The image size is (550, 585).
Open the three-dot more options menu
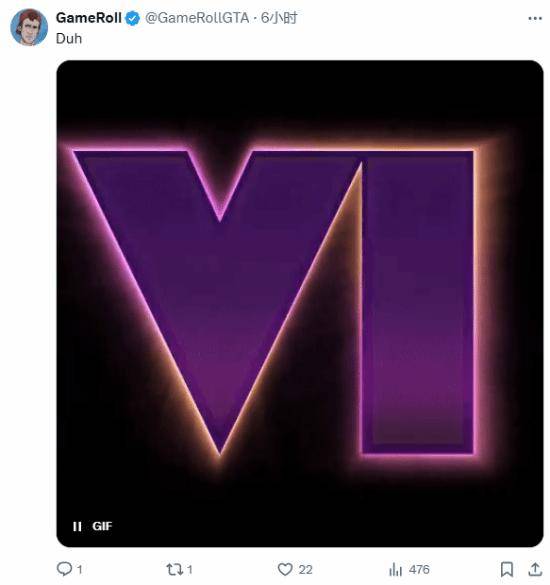tap(535, 18)
